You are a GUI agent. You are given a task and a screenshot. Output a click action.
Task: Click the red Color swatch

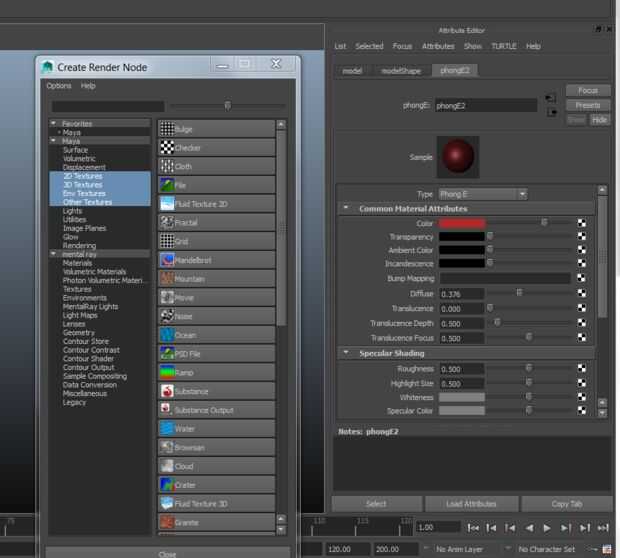pos(461,223)
